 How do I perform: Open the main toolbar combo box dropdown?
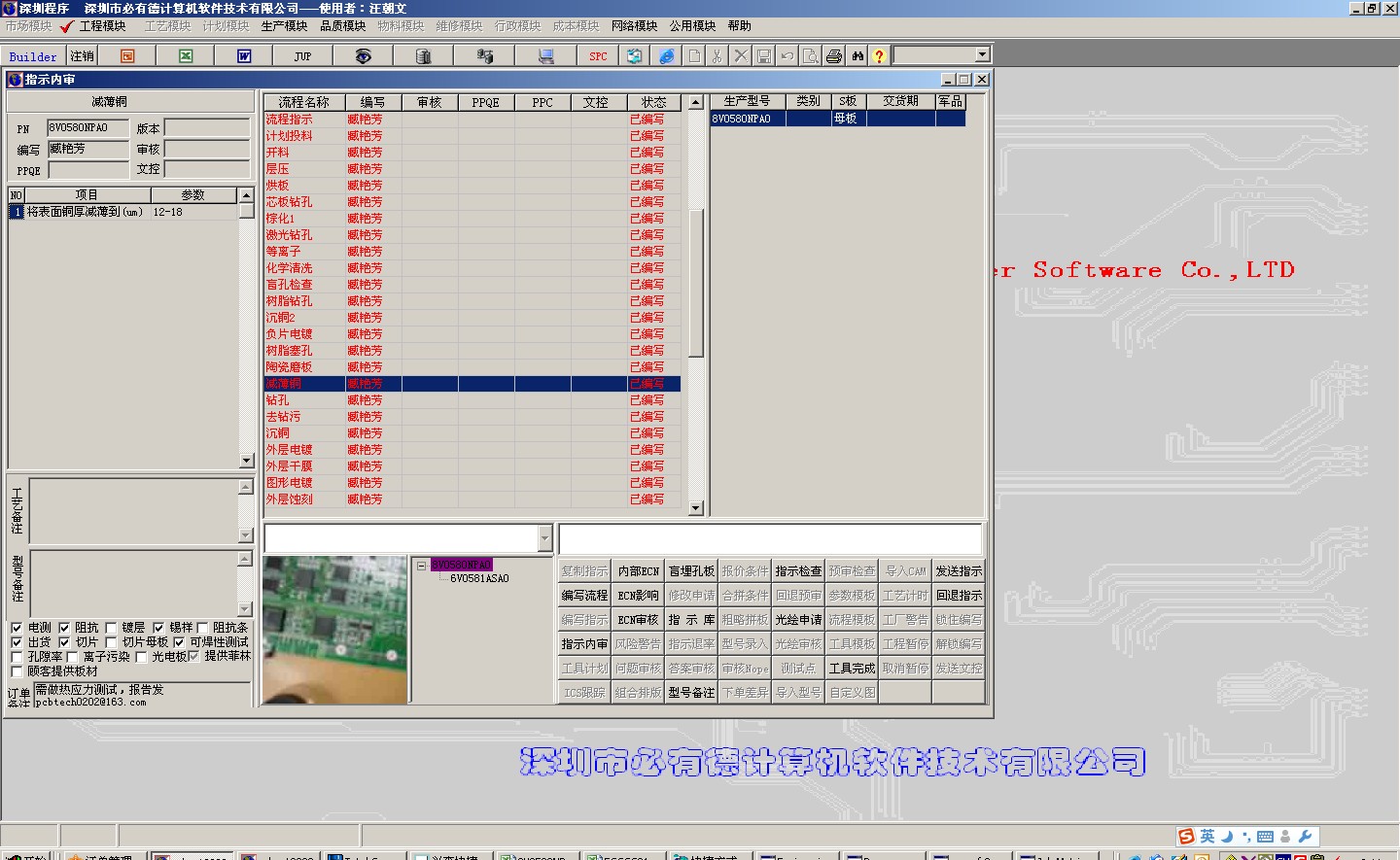(982, 55)
